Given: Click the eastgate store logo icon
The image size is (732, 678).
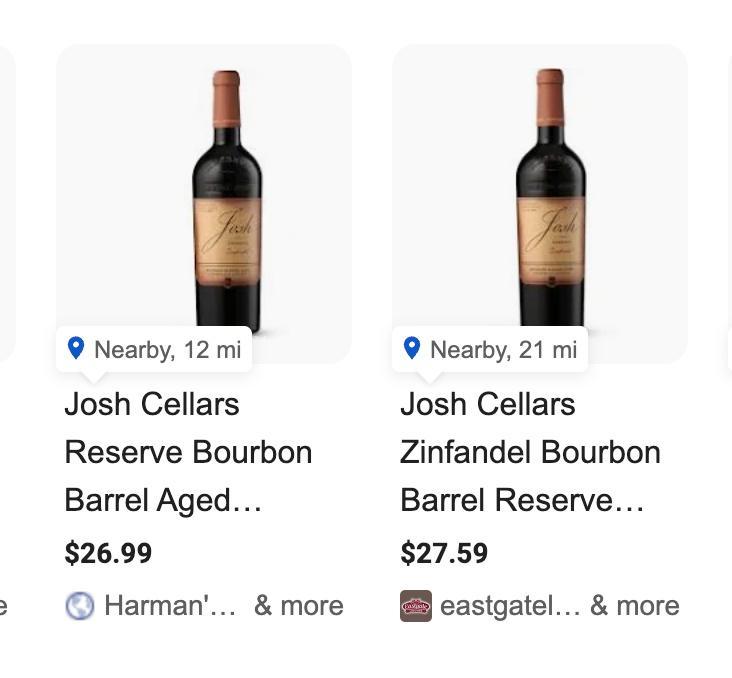Looking at the screenshot, I should [x=416, y=606].
